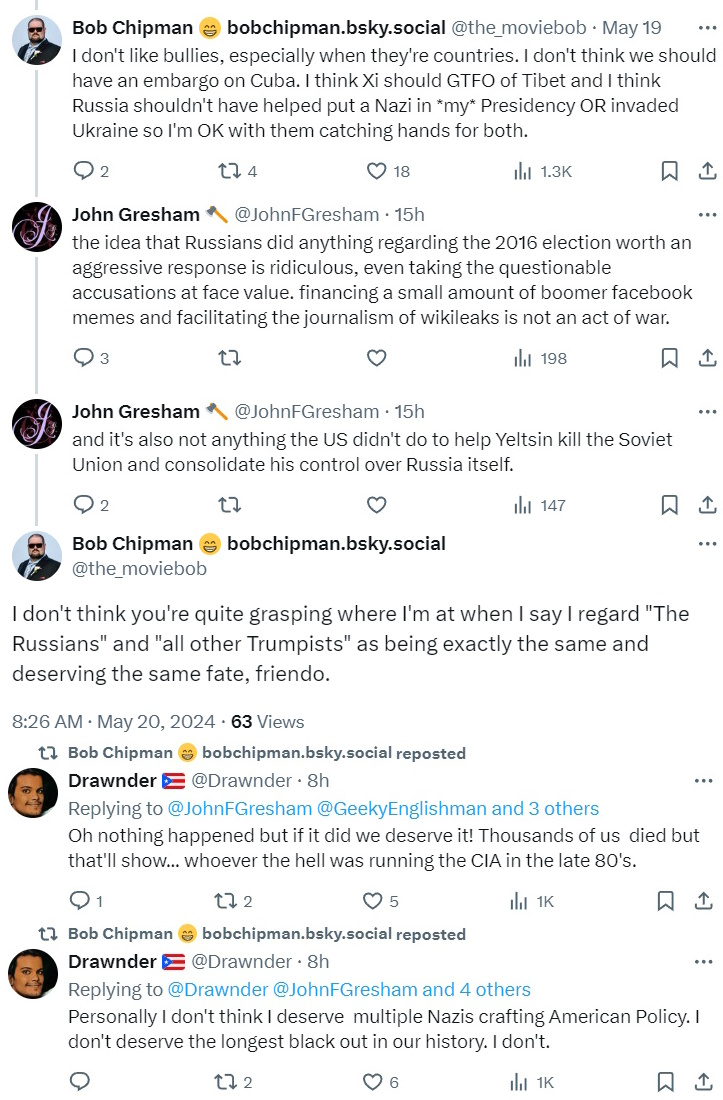The width and height of the screenshot is (723, 1100).
Task: Open Bob Chipman's name on the main tweet
Action: coord(132,544)
